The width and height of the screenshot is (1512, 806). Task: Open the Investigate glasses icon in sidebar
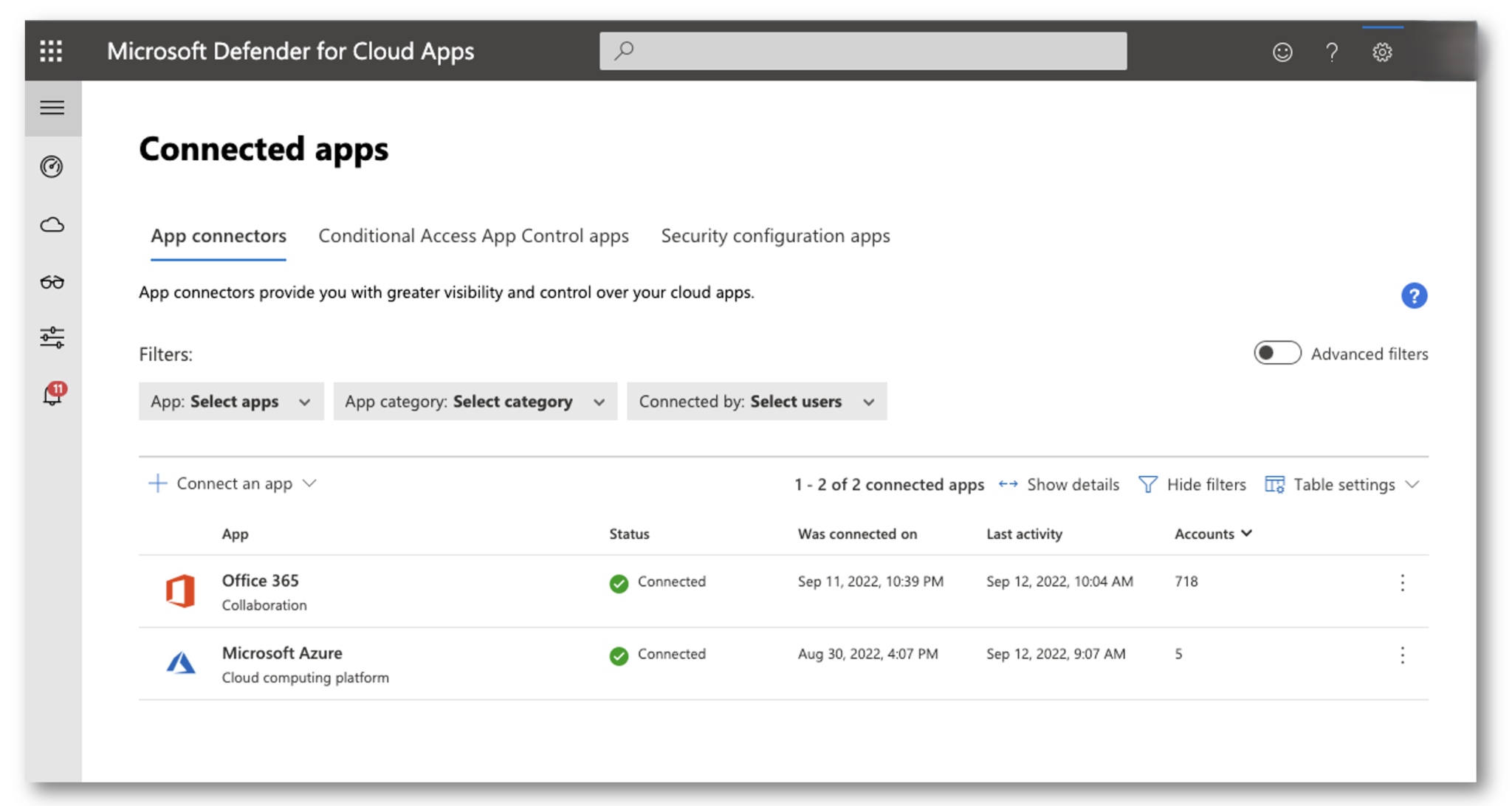pos(52,282)
